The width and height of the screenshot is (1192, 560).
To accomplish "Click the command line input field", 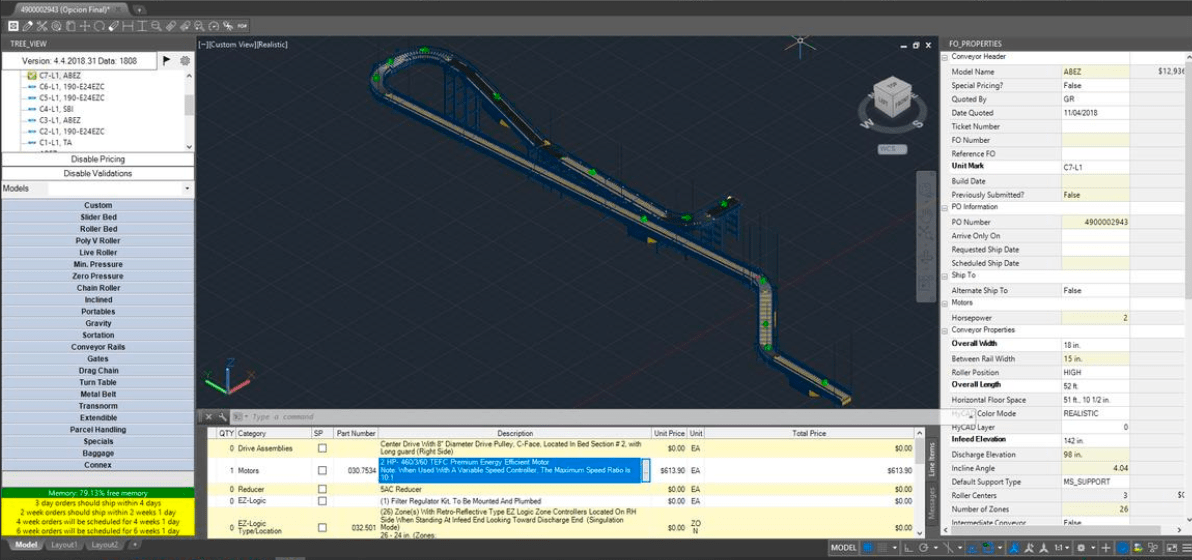I will (400, 416).
